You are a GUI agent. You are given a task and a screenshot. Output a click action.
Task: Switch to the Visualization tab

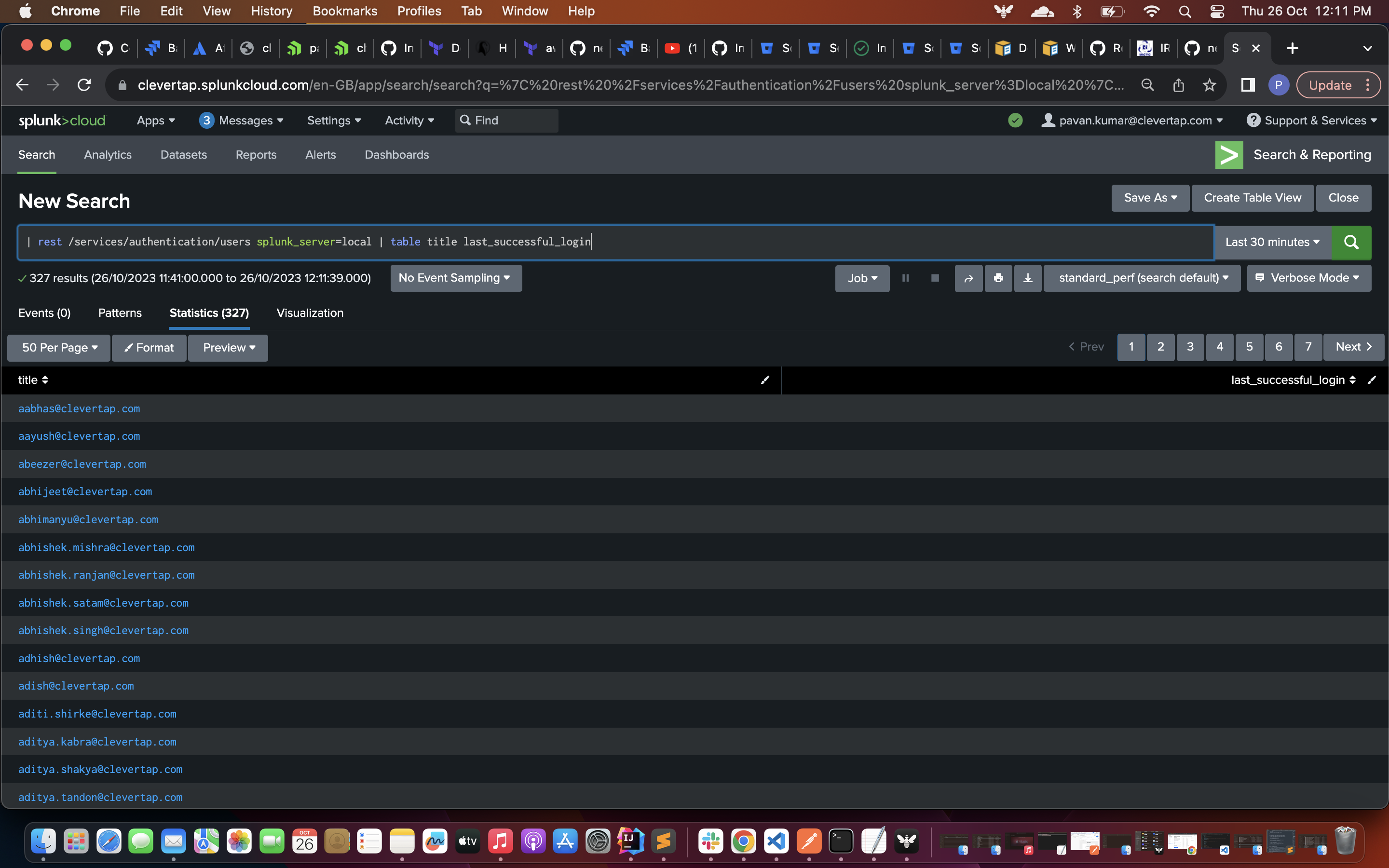[310, 313]
